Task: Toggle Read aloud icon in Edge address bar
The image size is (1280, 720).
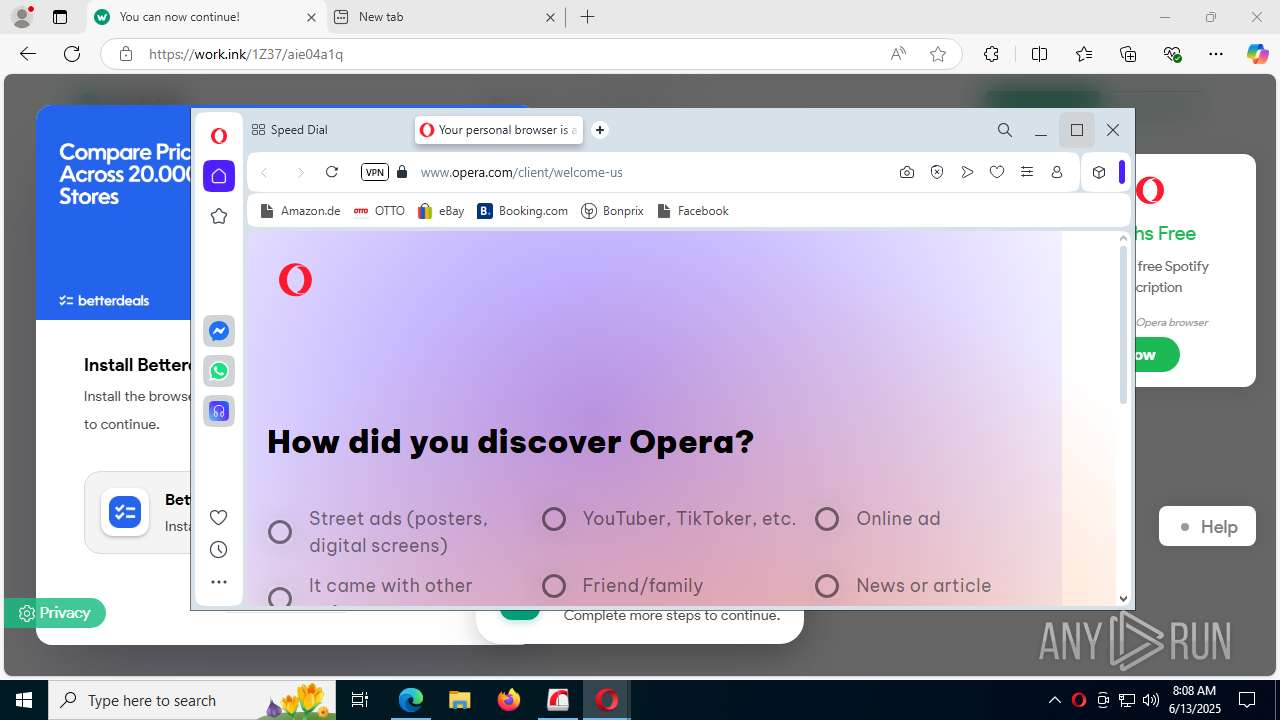Action: click(898, 54)
